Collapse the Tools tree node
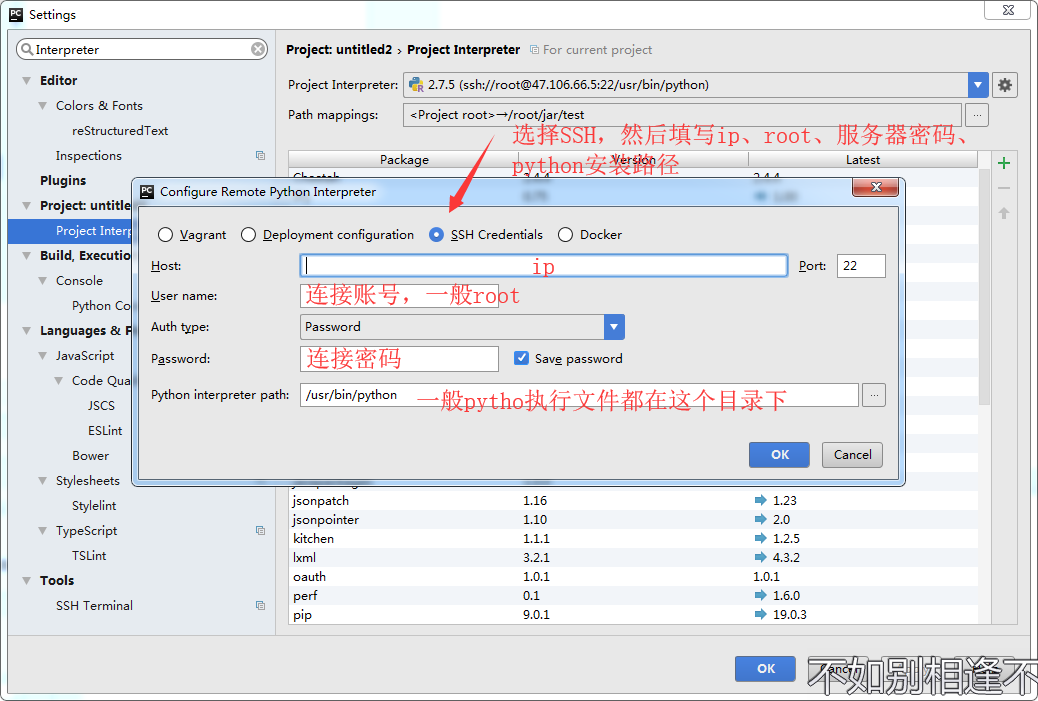The height and width of the screenshot is (701, 1038). [x=26, y=581]
